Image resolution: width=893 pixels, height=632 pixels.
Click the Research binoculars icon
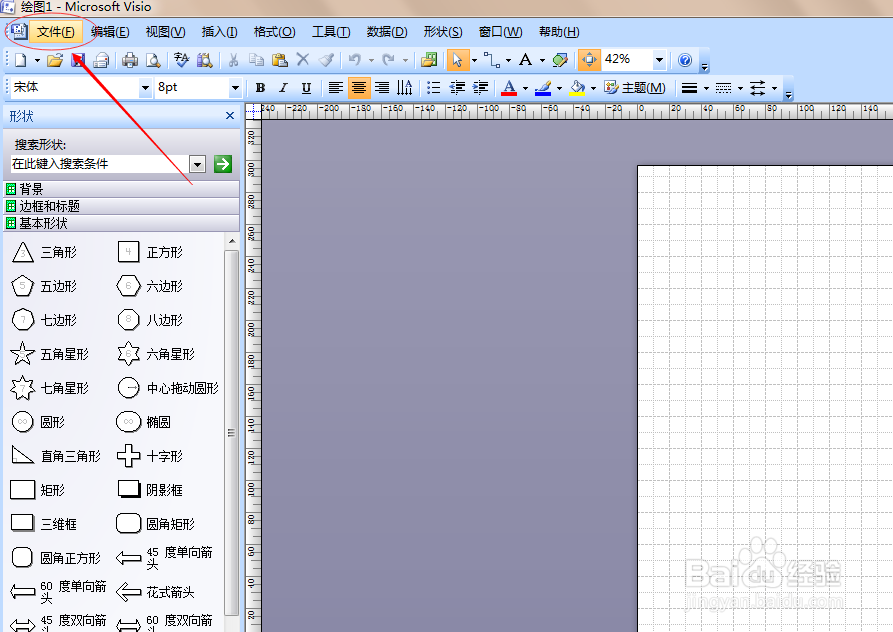(204, 60)
